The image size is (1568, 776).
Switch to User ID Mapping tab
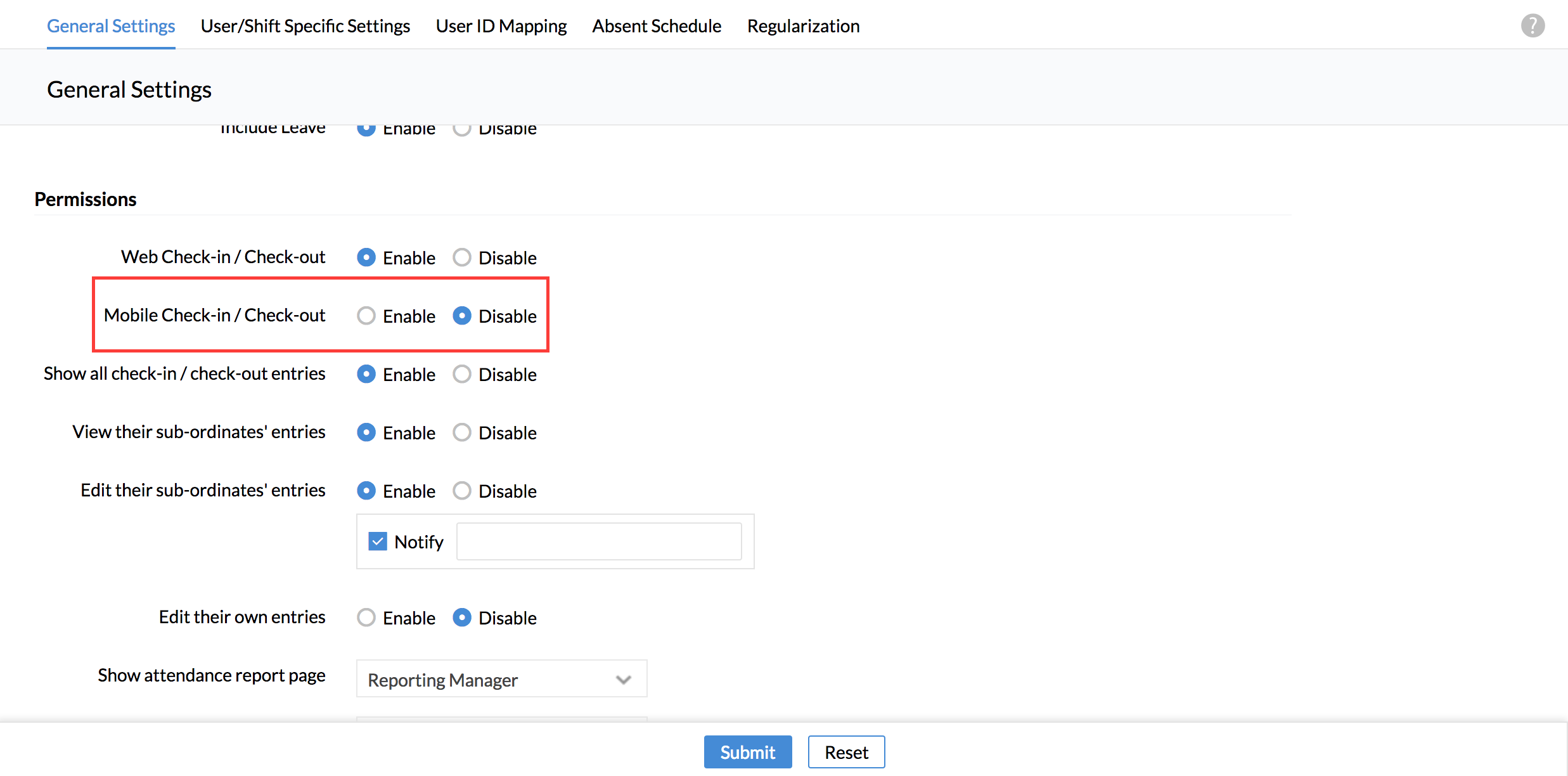[501, 26]
